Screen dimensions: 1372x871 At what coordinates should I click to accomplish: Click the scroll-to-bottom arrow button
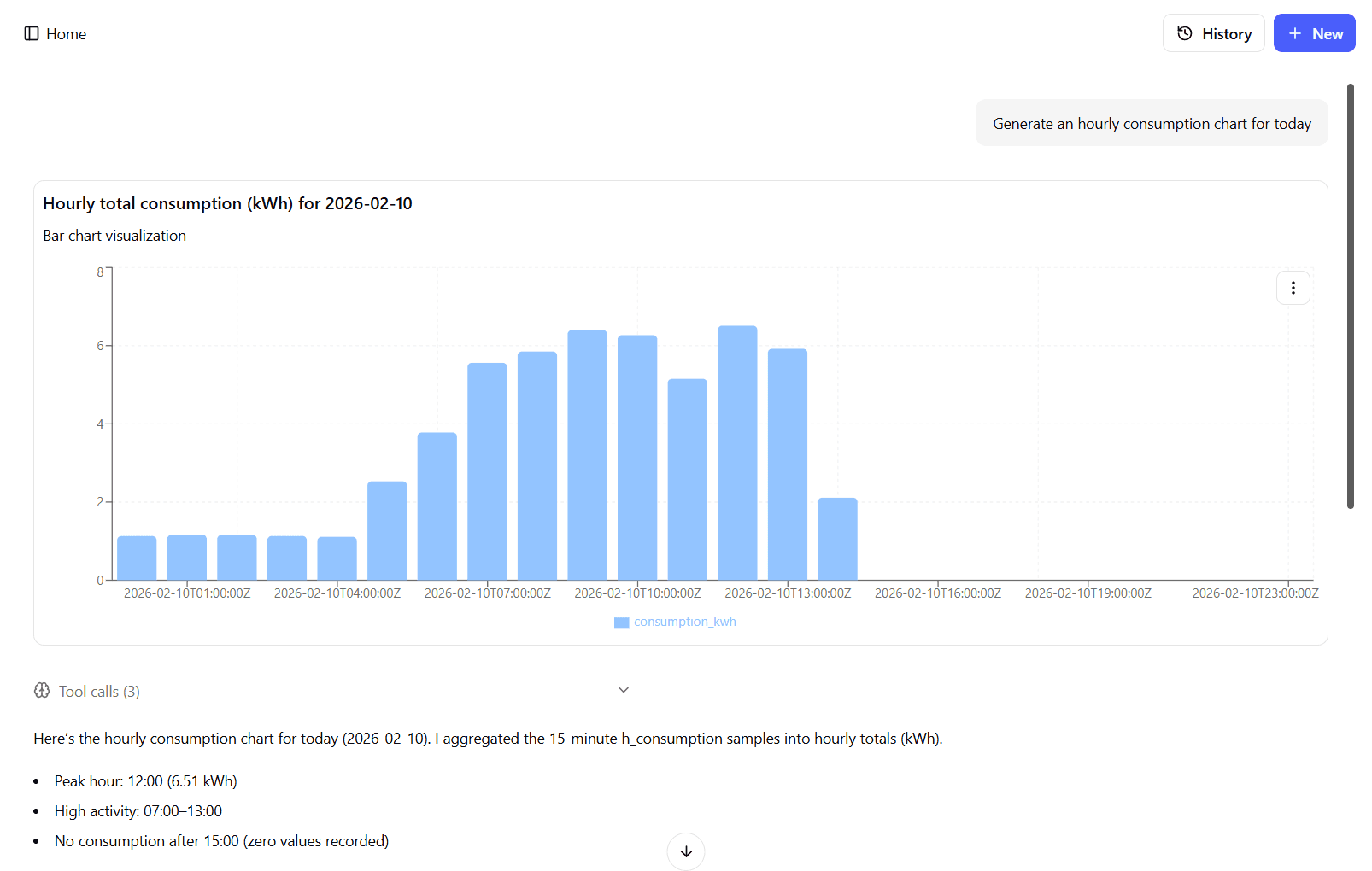[685, 851]
